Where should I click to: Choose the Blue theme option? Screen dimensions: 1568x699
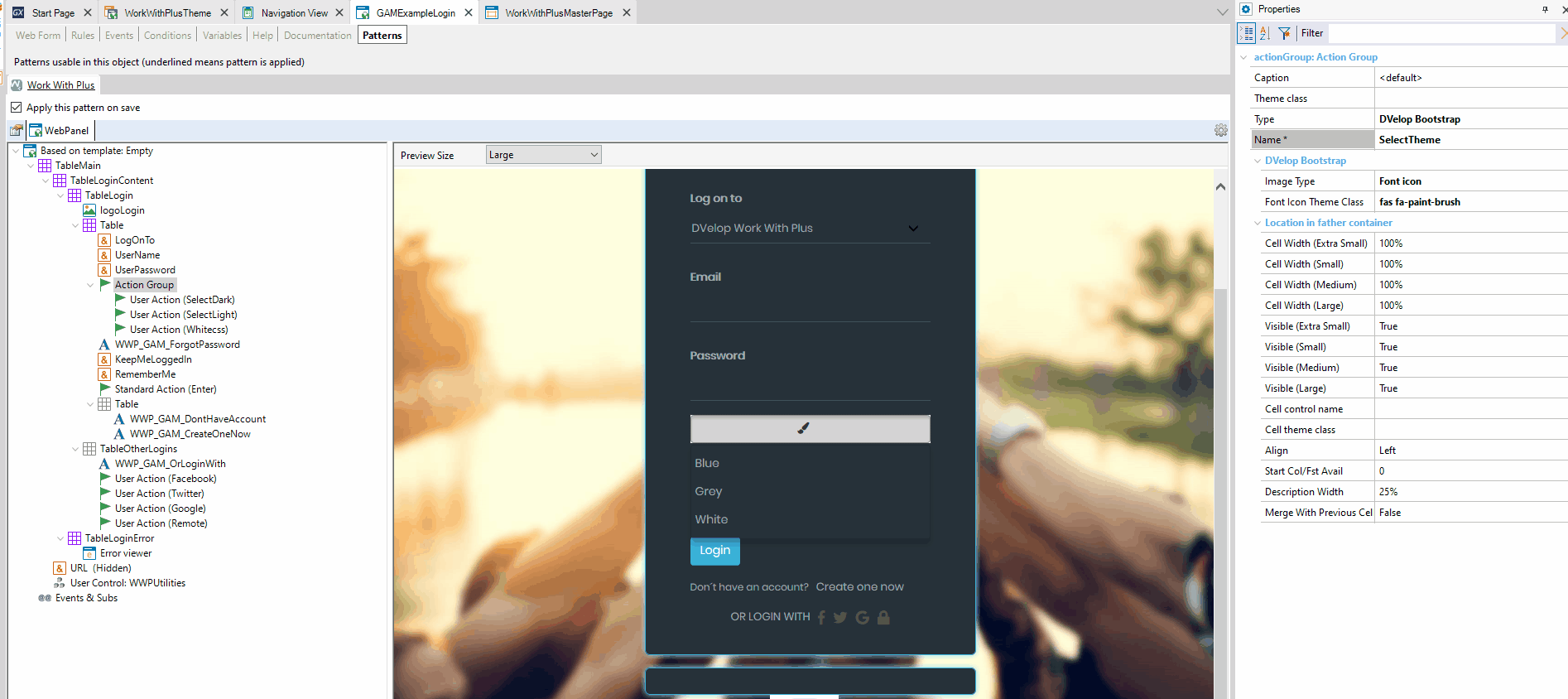(707, 463)
